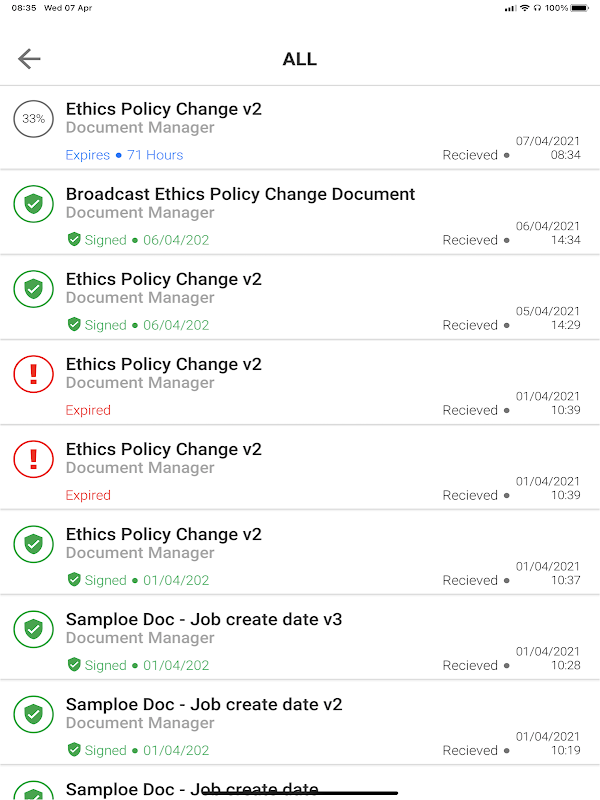Tap the ALL header title
This screenshot has width=600, height=800.
click(300, 59)
